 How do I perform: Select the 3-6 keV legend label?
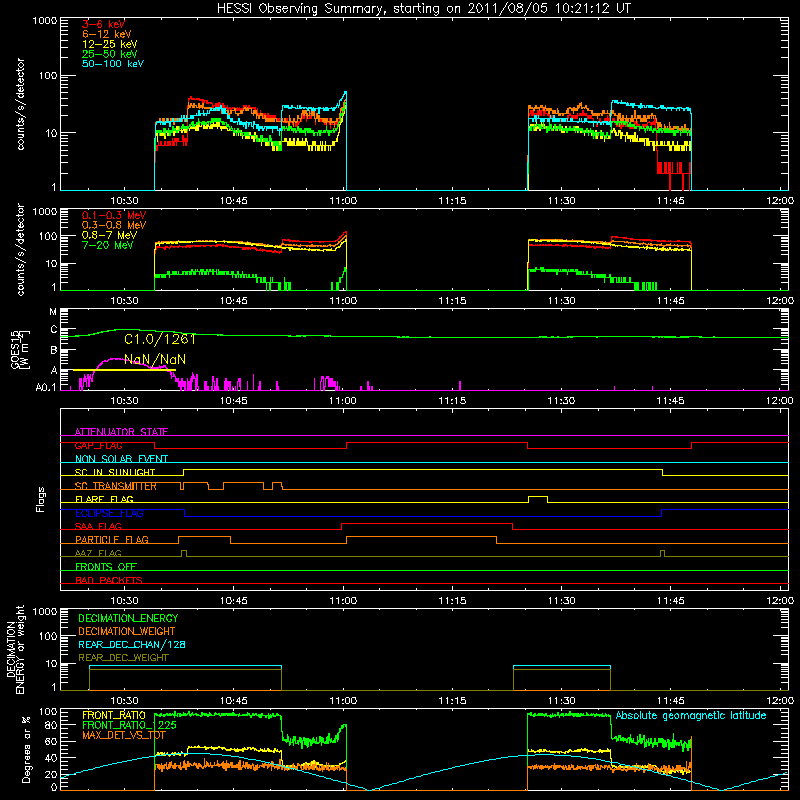click(103, 24)
